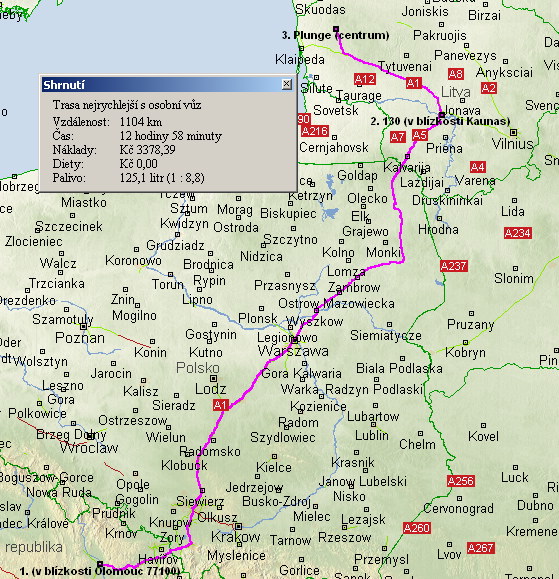
Task: Select waypoint marker 1 near Olomouc
Action: tap(100, 564)
